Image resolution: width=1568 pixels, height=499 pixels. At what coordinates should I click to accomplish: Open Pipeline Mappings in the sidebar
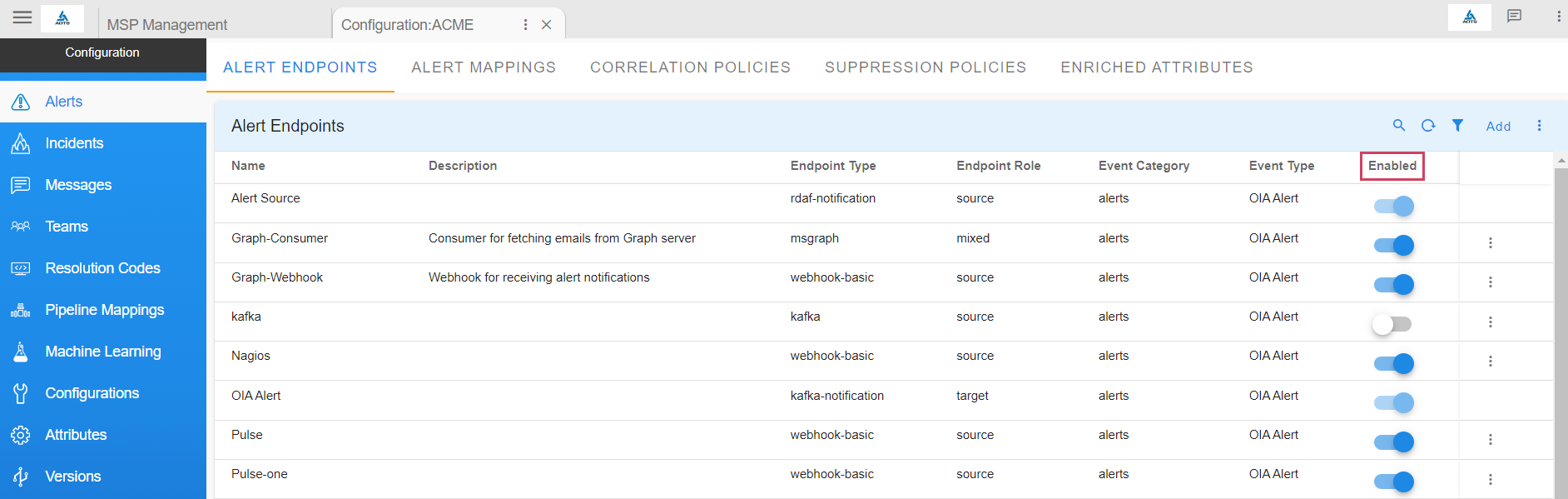[x=104, y=310]
